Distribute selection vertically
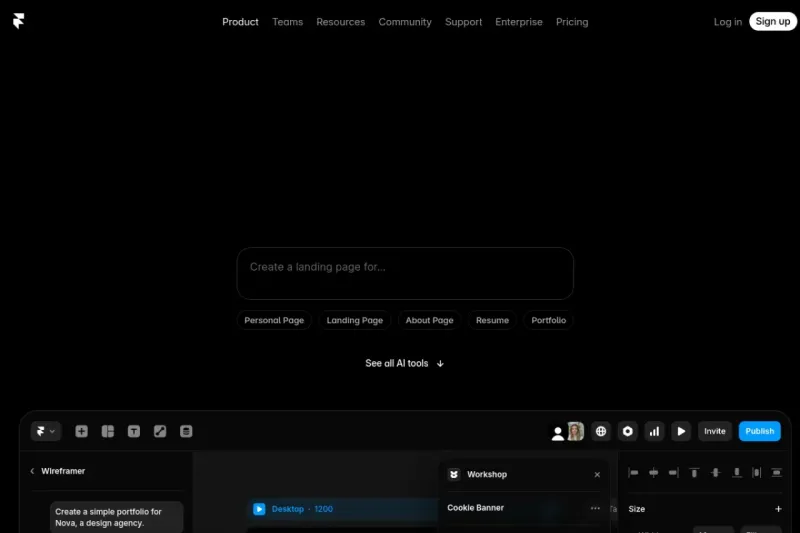The image size is (800, 533). [x=777, y=473]
